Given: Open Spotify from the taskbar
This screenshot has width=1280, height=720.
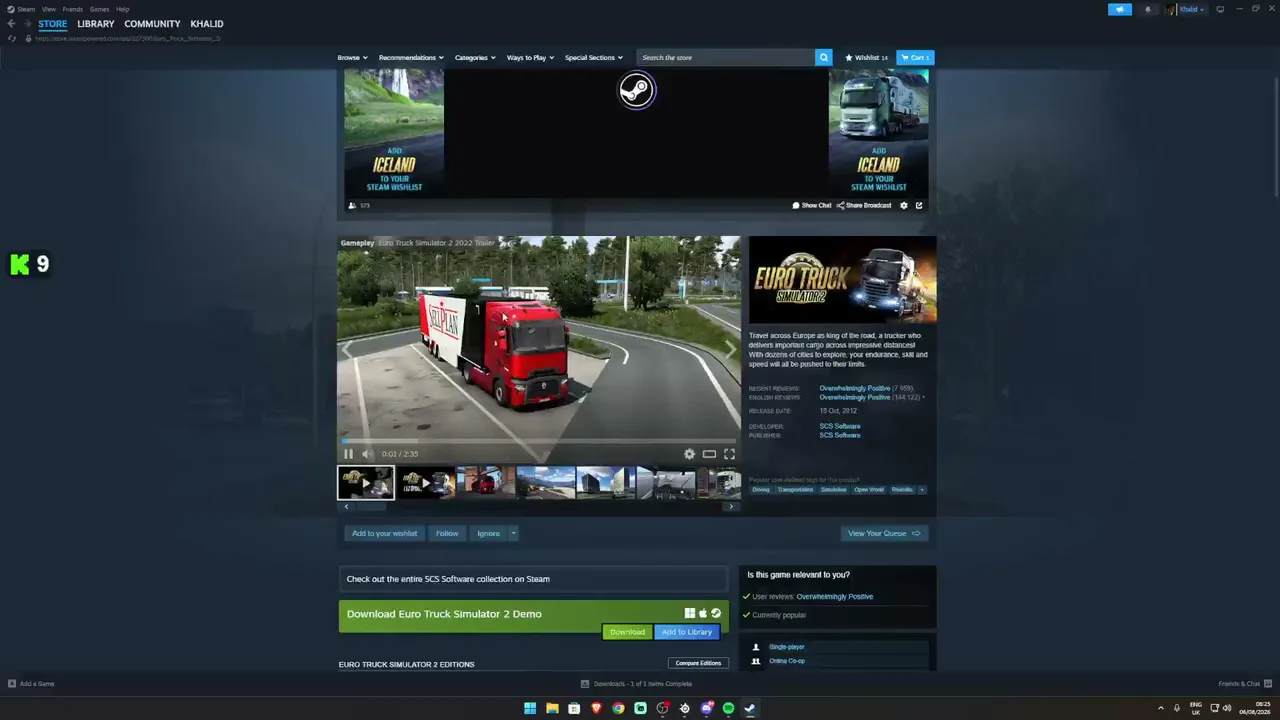Looking at the screenshot, I should coord(728,708).
